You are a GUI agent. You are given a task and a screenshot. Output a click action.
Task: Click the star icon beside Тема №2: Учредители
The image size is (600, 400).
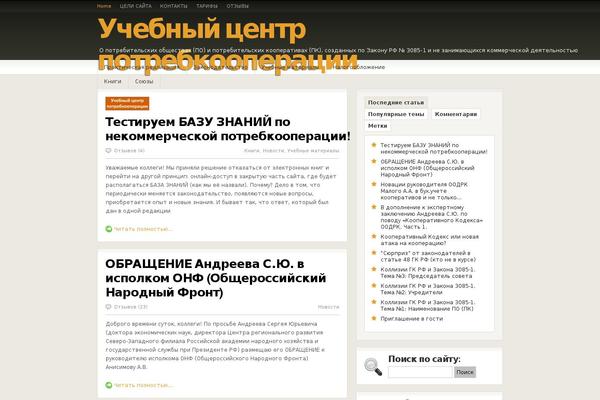(374, 286)
